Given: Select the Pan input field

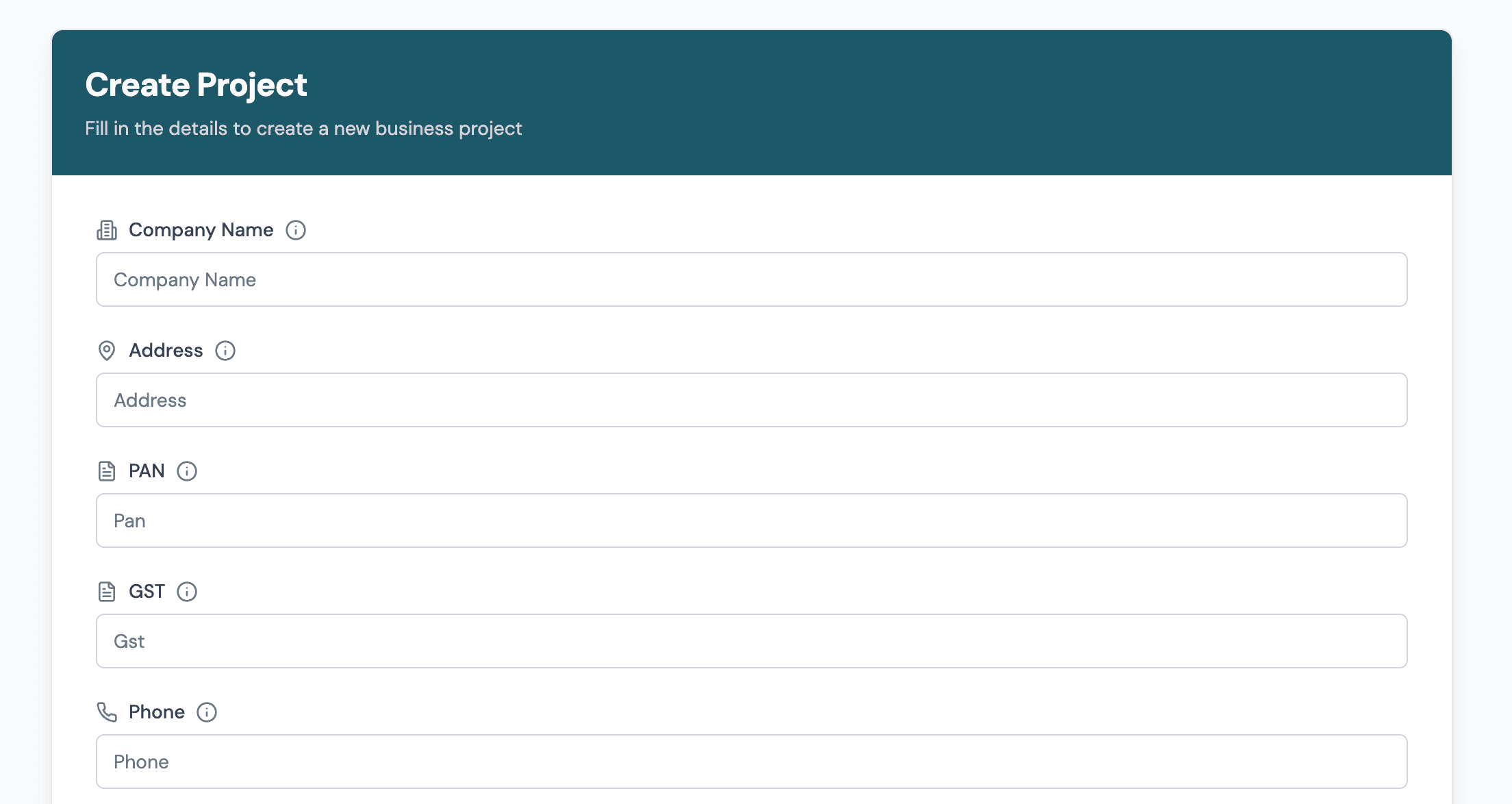Looking at the screenshot, I should pos(751,520).
